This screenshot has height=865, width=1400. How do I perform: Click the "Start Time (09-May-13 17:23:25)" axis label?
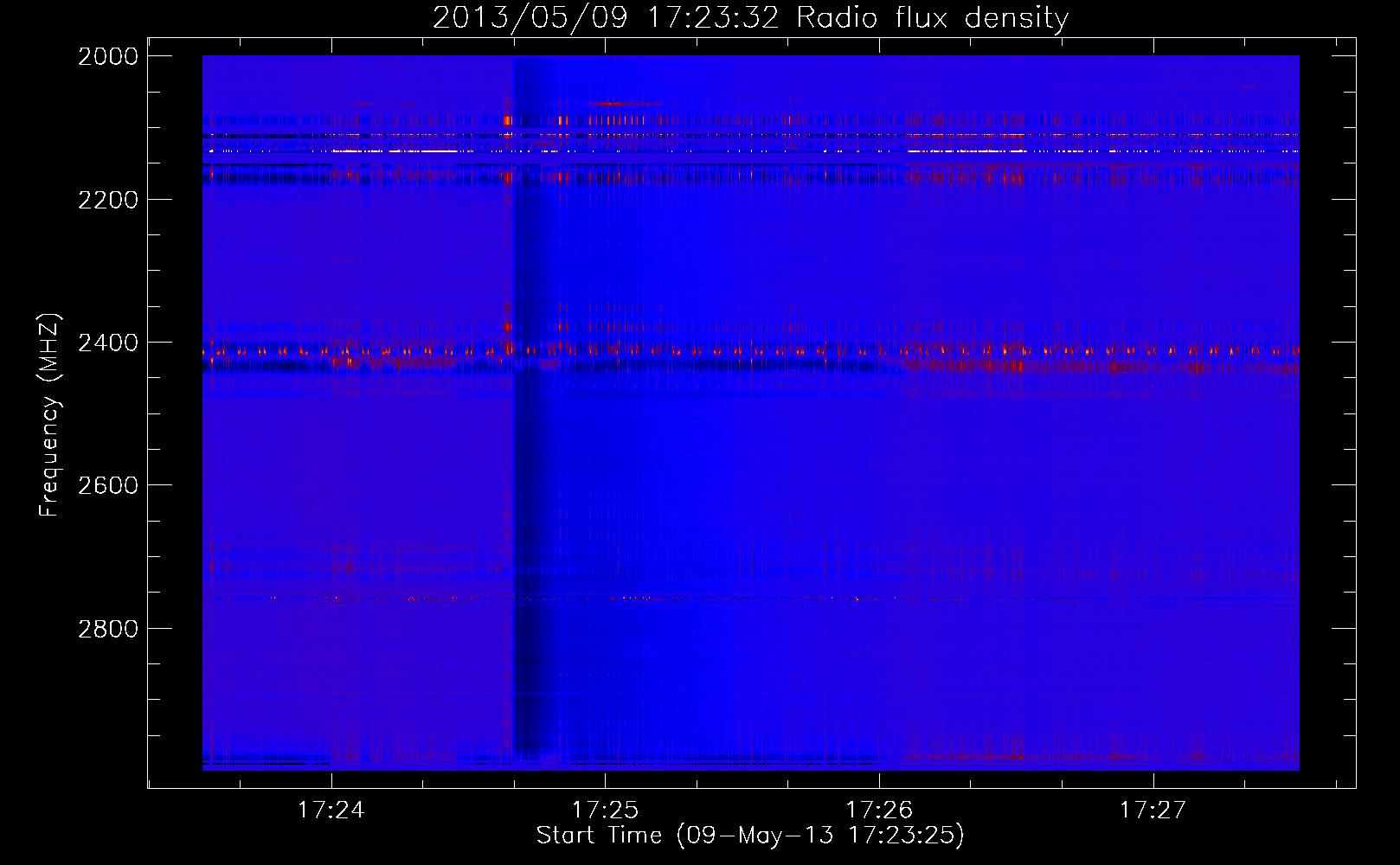(750, 836)
